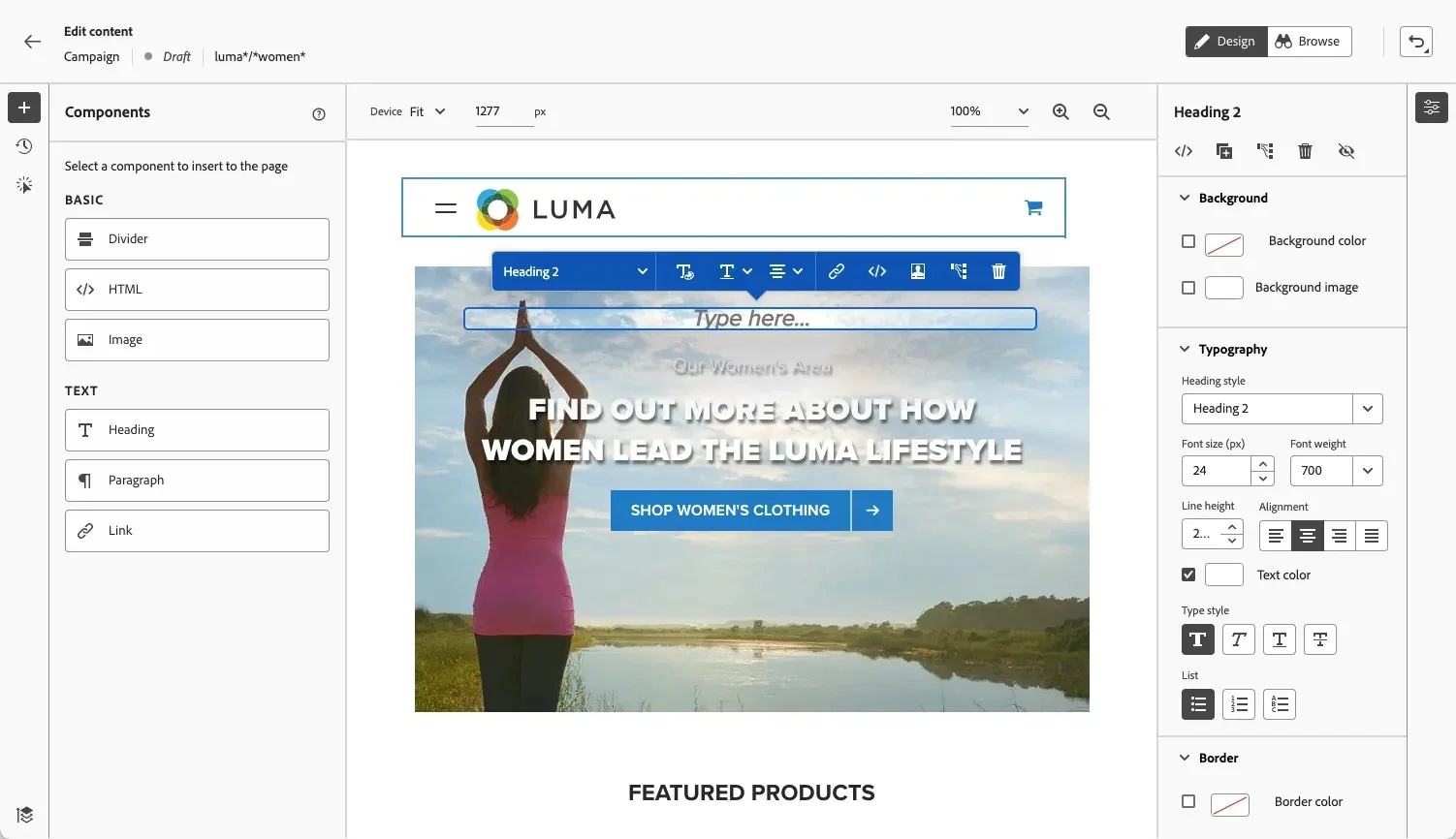This screenshot has height=839, width=1456.
Task: Enable the Background color checkbox
Action: 1188,241
